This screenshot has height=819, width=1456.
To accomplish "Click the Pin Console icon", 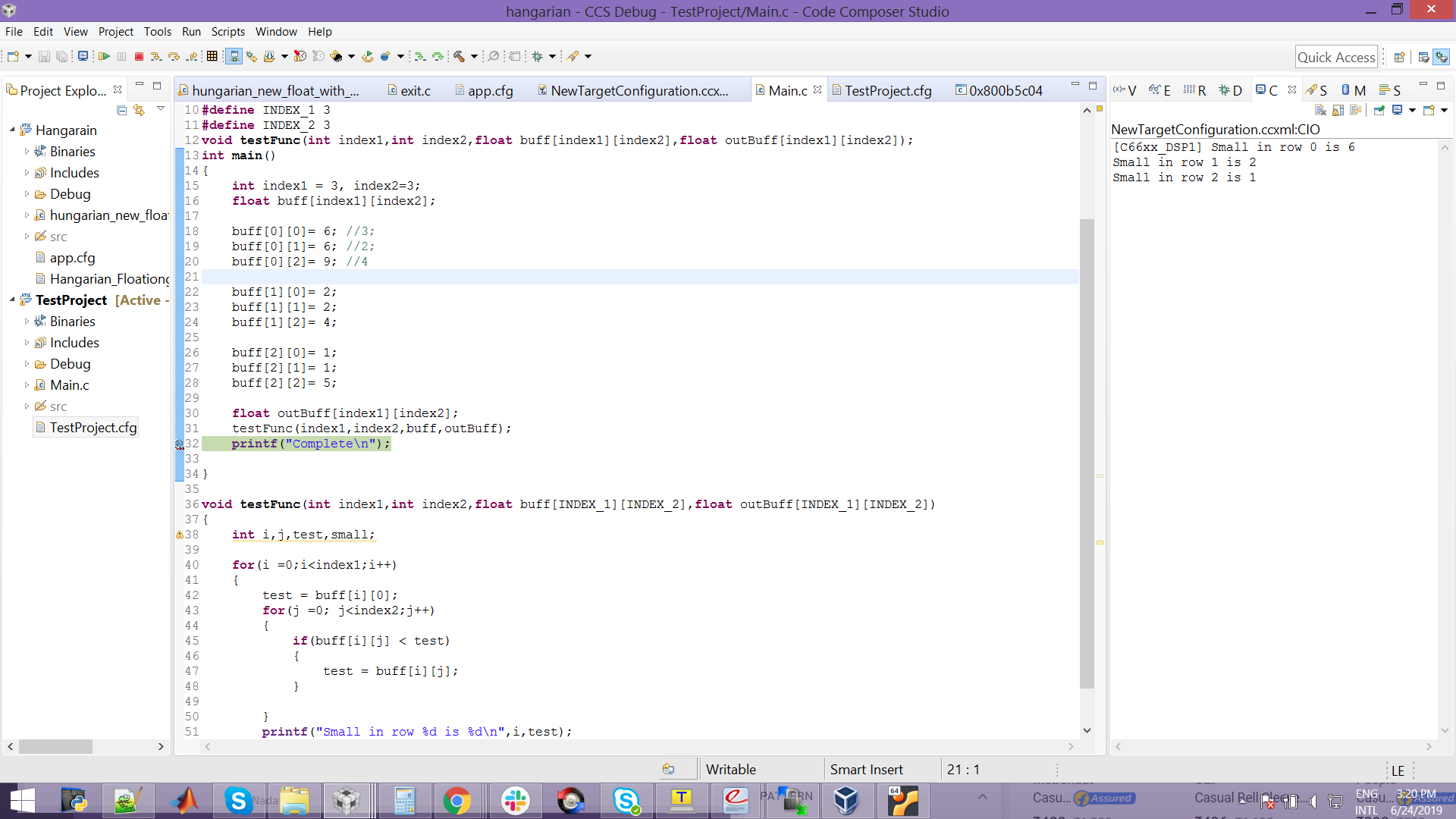I will point(1379,111).
